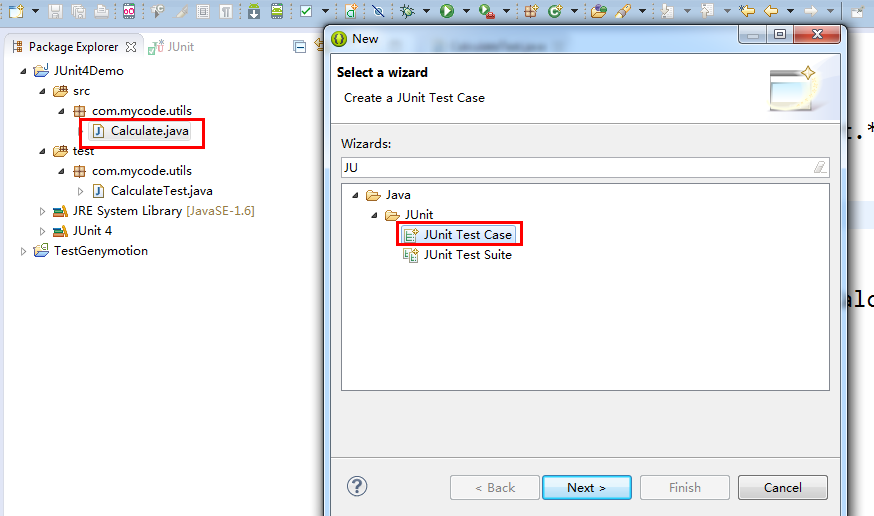Click the Debug bug icon
Viewport: 874px width, 516px height.
[407, 11]
